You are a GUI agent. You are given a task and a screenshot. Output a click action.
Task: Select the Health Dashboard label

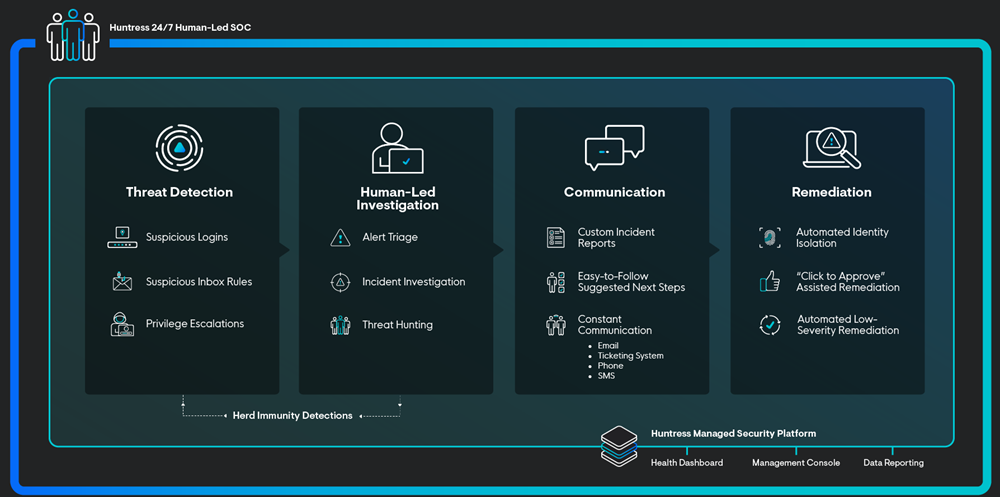pyautogui.click(x=686, y=463)
